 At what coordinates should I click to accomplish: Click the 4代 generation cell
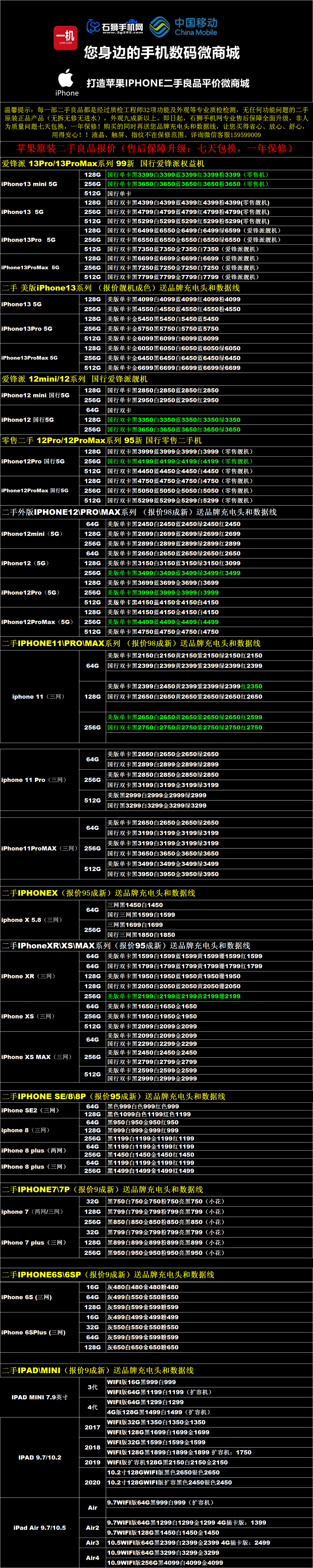pos(92,1407)
